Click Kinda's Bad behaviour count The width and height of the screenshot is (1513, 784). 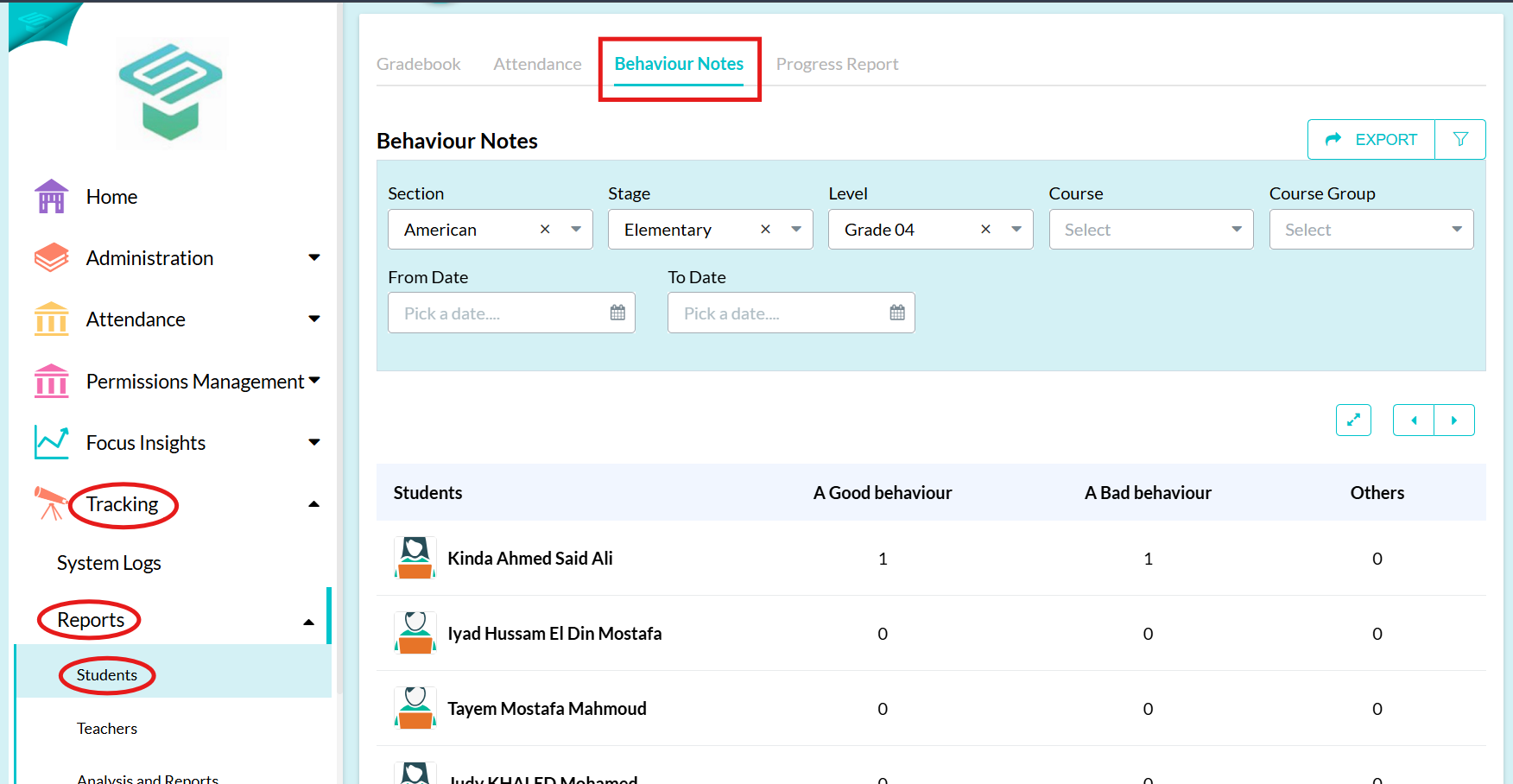tap(1148, 559)
